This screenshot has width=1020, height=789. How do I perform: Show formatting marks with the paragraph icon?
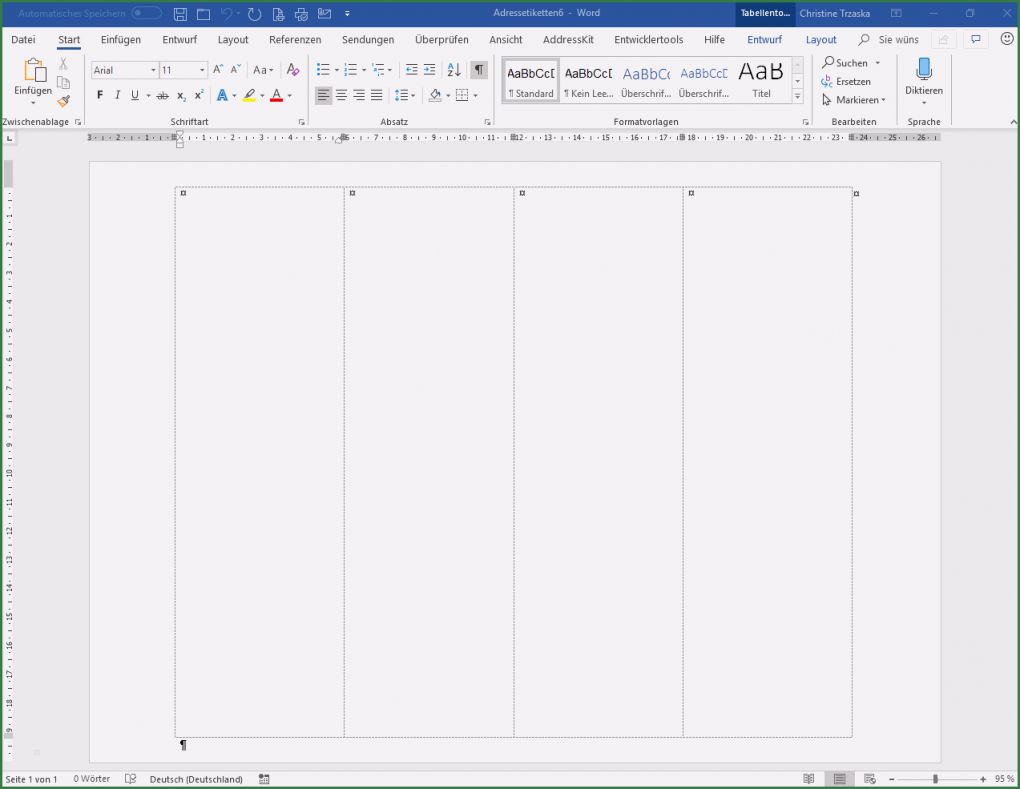(x=477, y=70)
